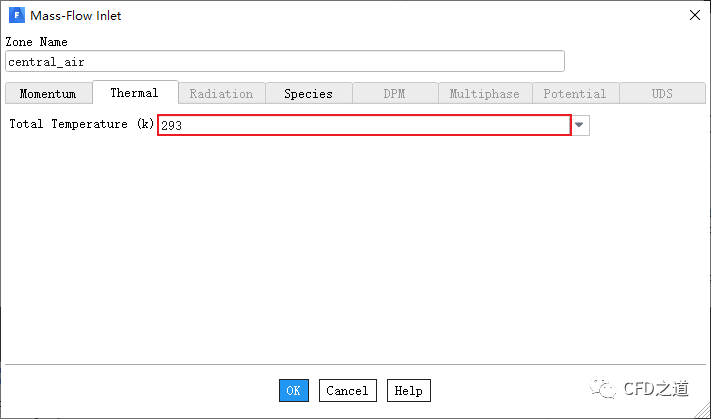Open the Radiation tab
The height and width of the screenshot is (419, 711).
click(221, 93)
